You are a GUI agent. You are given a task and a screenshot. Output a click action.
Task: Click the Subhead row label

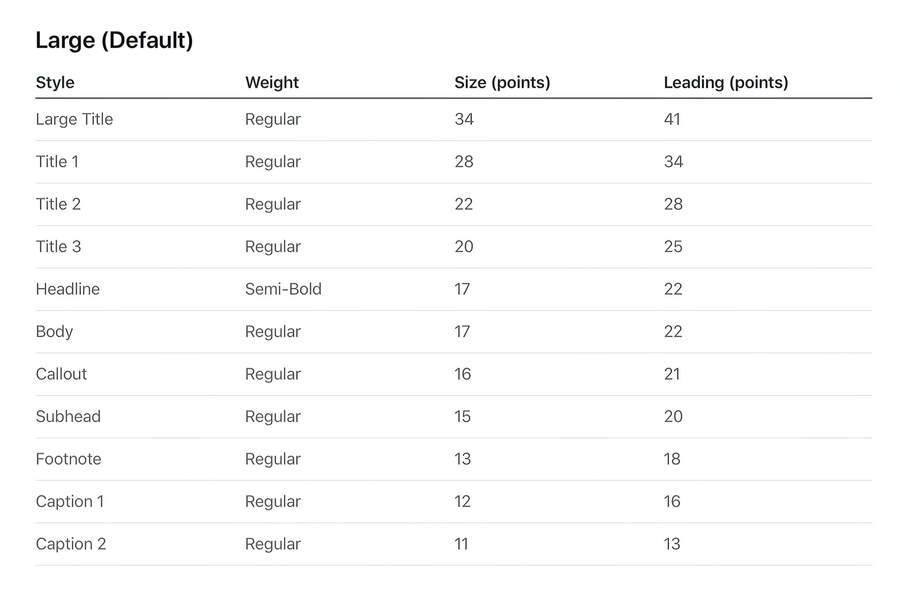[68, 417]
